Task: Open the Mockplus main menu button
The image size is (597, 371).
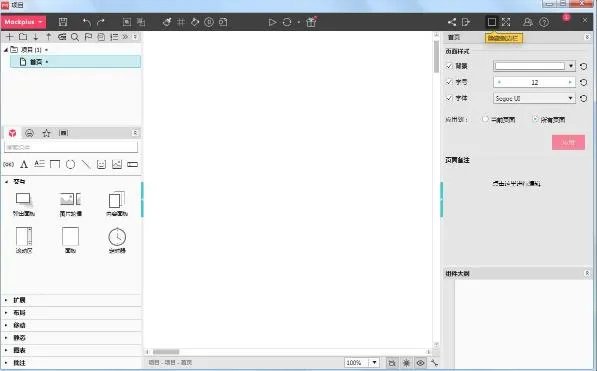Action: pyautogui.click(x=24, y=22)
